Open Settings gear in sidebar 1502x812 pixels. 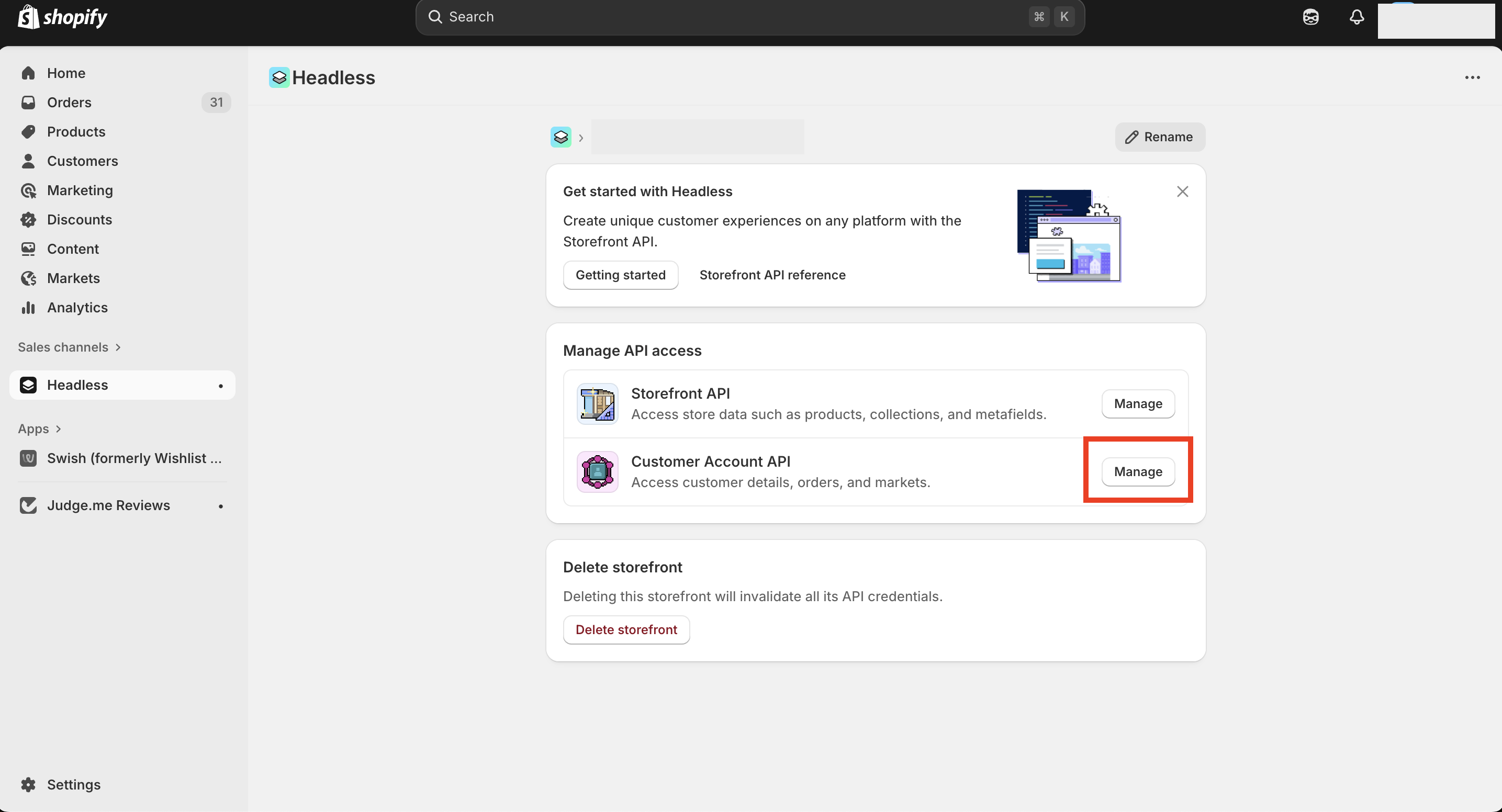pos(28,784)
